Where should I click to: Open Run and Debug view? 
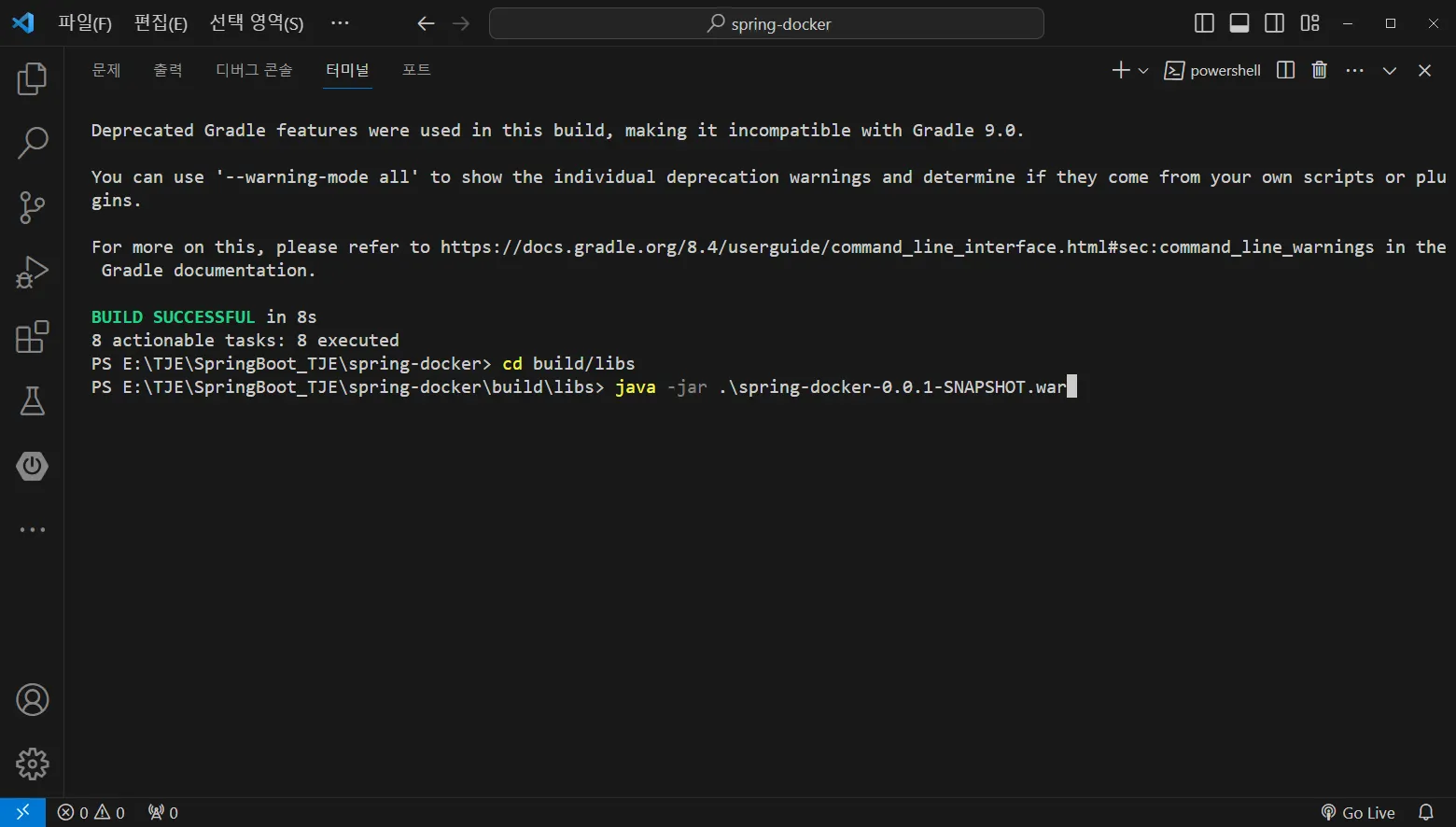pos(32,273)
